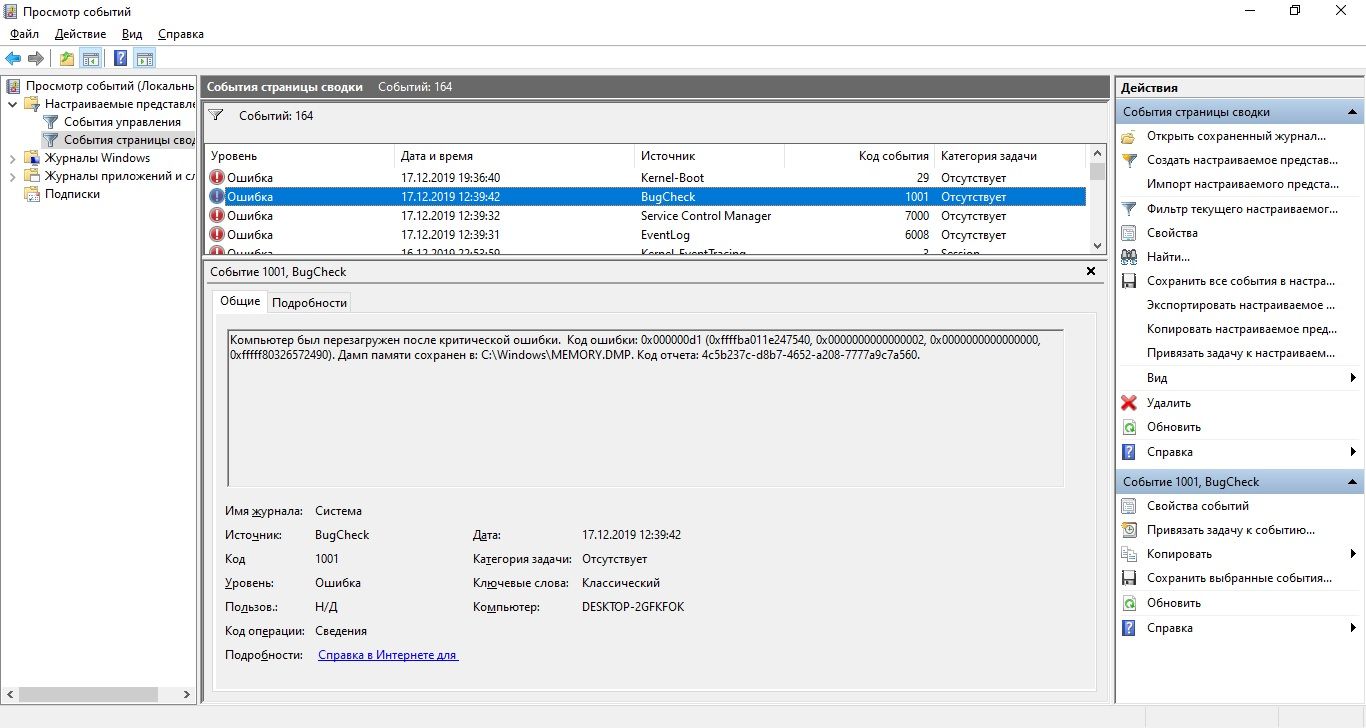Switch to the Подробности tab
The image size is (1366, 728).
pyautogui.click(x=310, y=302)
